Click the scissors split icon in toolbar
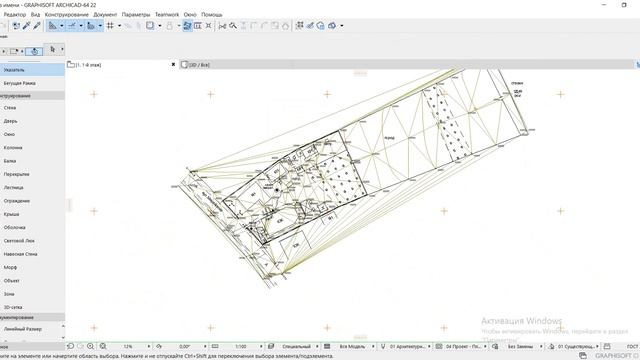The image size is (640, 360). (222, 26)
